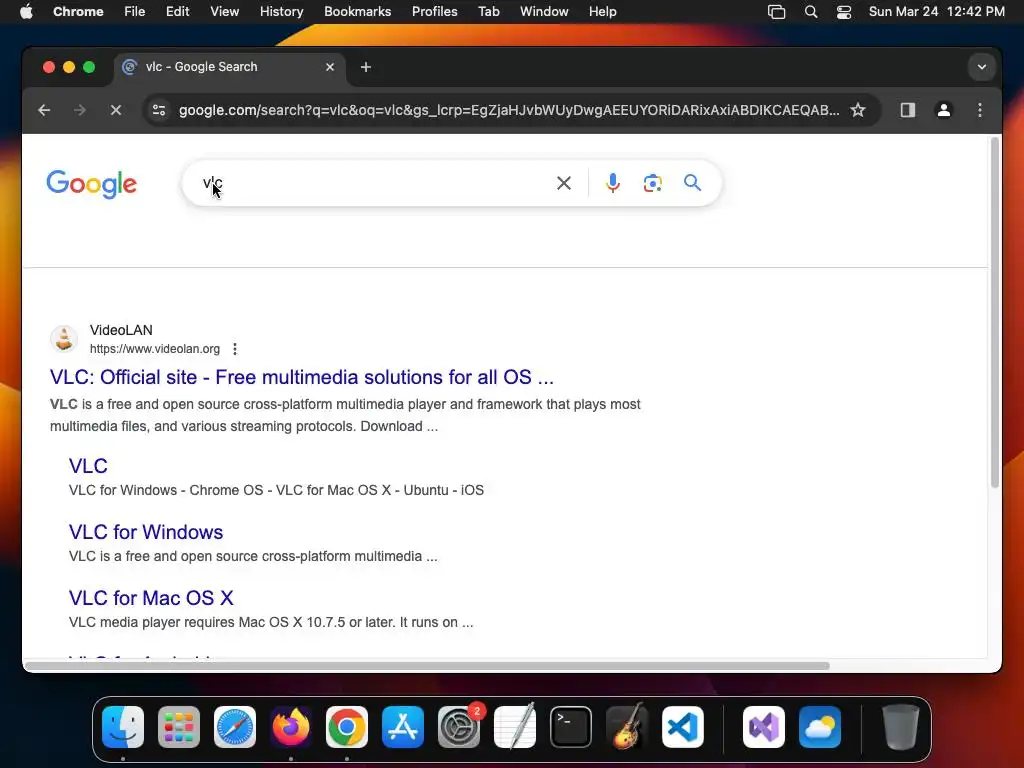Open the VideoLAN result's three-dot options
This screenshot has width=1024, height=768.
pos(235,349)
